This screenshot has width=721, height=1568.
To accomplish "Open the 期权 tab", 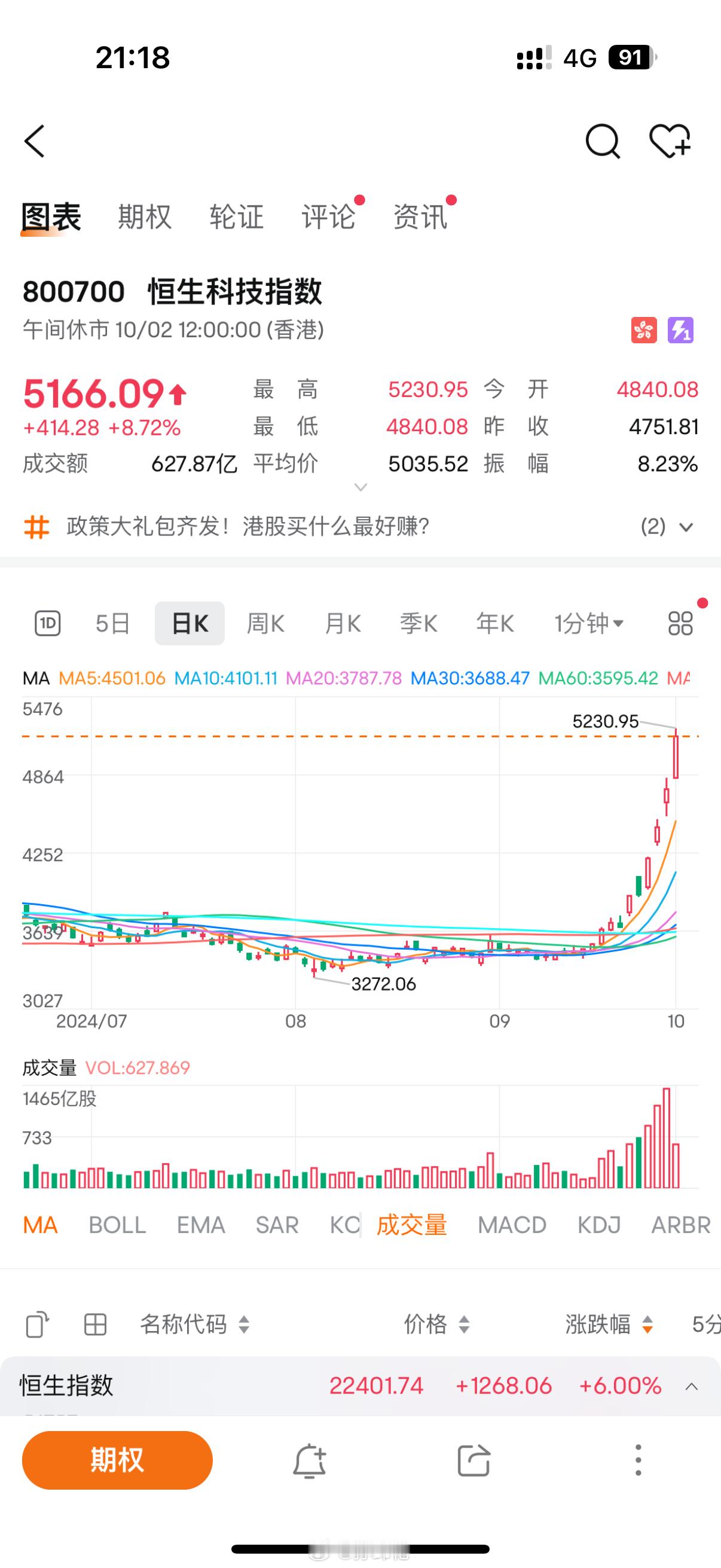I will [145, 216].
